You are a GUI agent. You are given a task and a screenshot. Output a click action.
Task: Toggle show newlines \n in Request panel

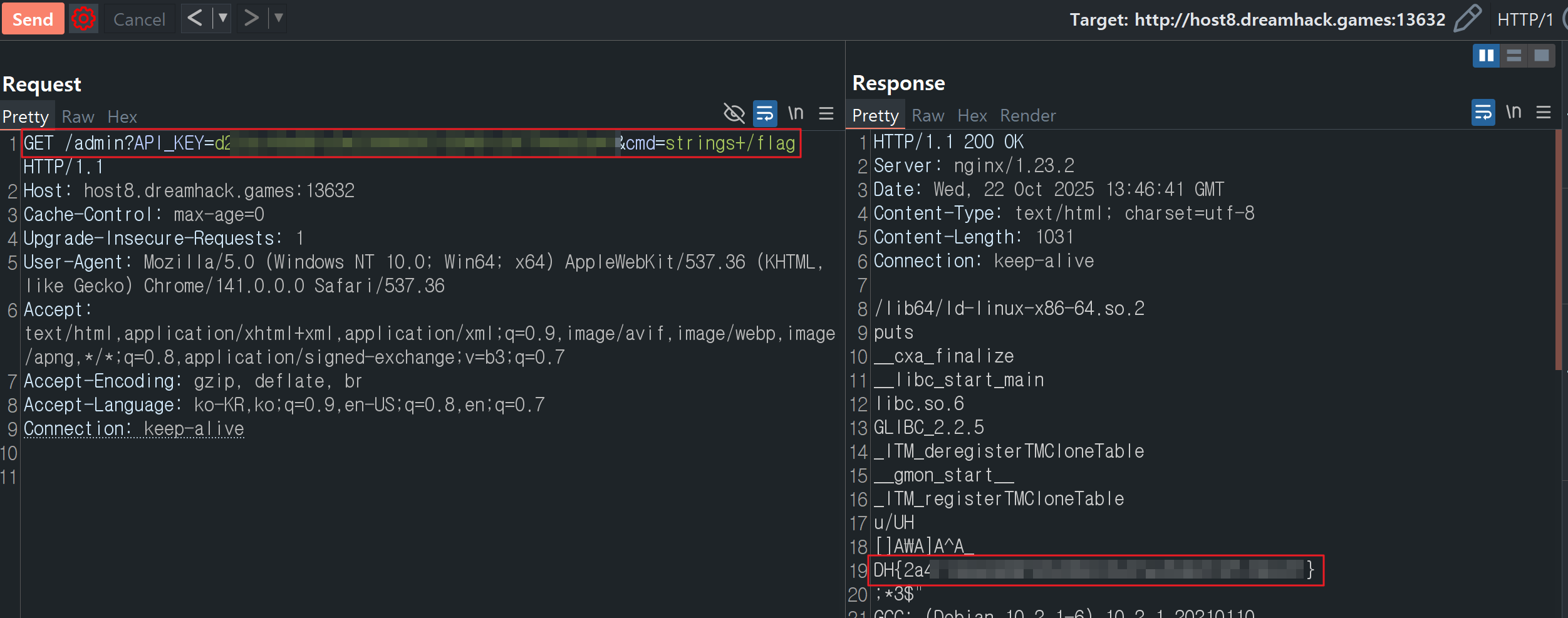click(x=796, y=113)
